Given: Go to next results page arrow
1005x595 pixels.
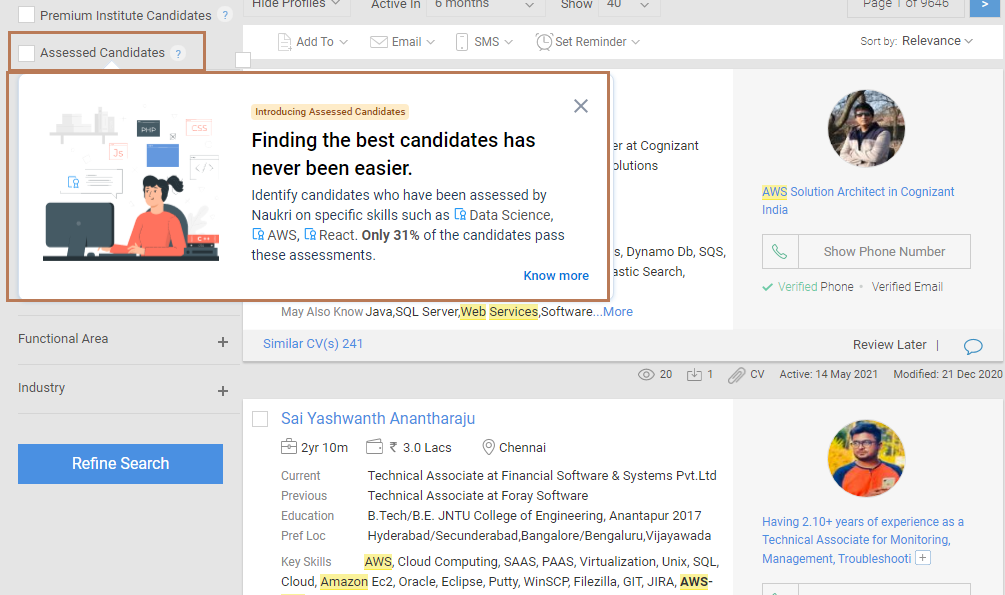Looking at the screenshot, I should point(984,6).
